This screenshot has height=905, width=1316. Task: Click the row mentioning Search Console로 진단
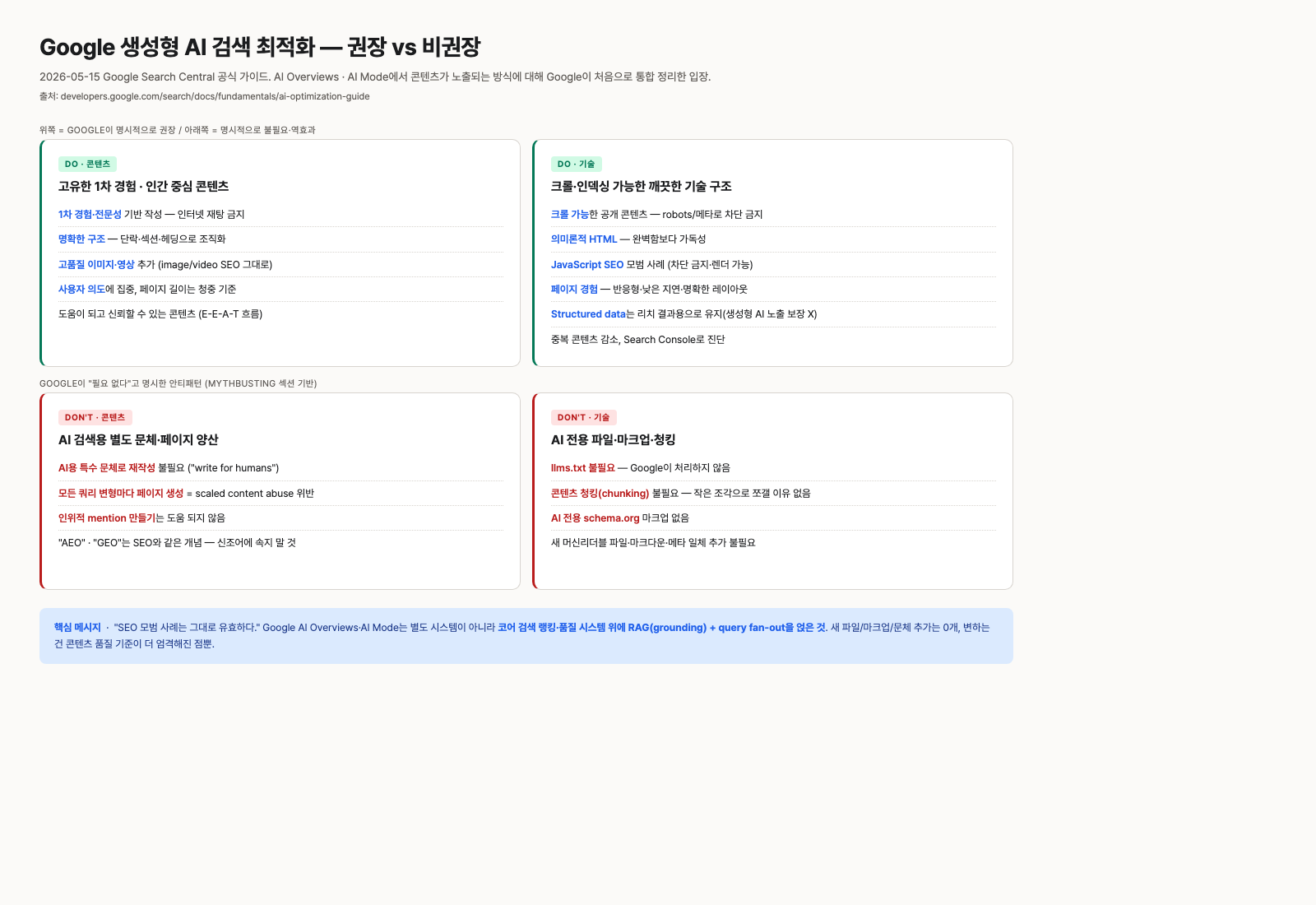point(773,339)
